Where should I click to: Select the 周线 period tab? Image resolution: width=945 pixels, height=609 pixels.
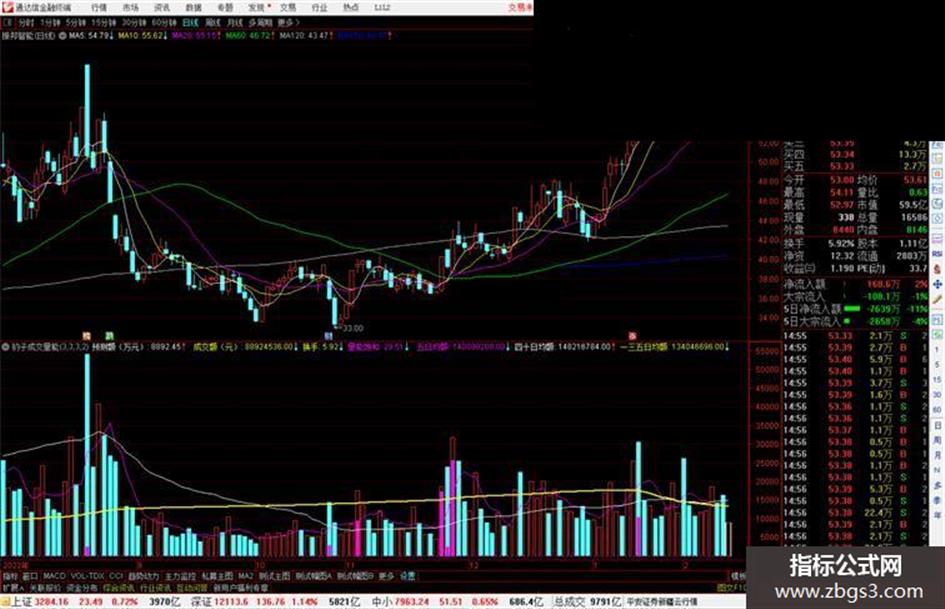coord(212,22)
